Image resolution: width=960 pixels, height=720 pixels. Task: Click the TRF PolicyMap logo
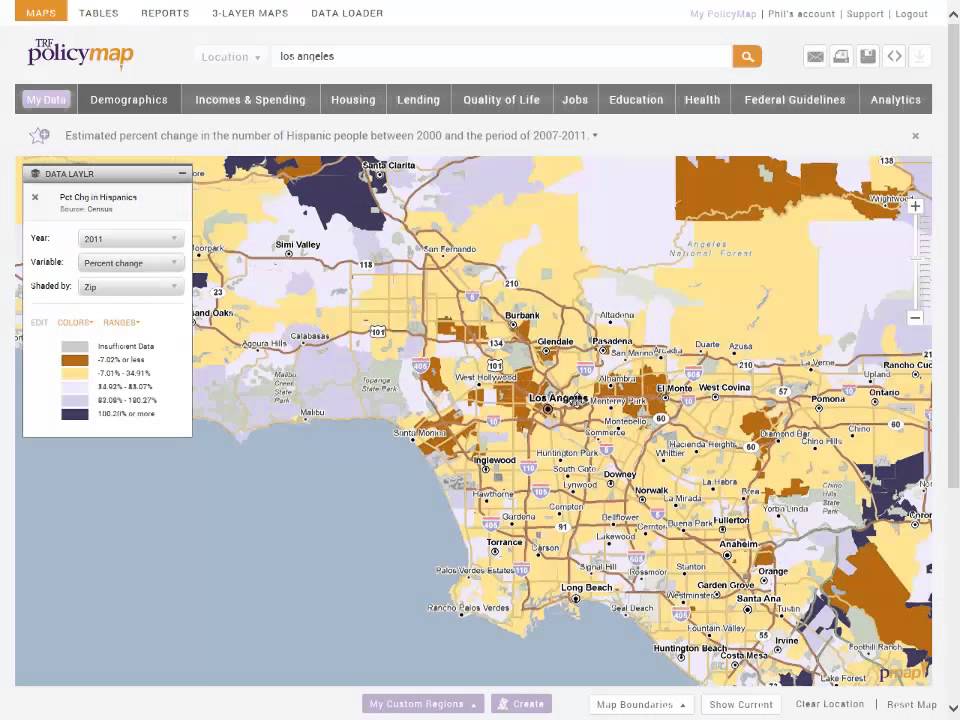pos(80,54)
